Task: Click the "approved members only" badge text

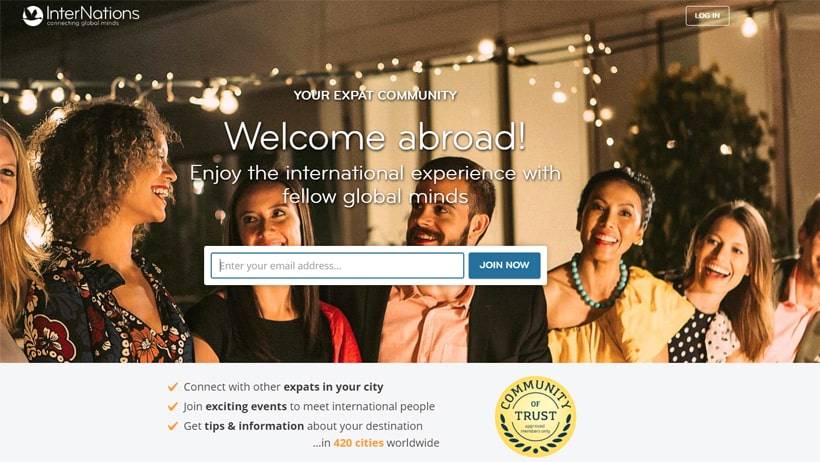Action: coord(536,429)
